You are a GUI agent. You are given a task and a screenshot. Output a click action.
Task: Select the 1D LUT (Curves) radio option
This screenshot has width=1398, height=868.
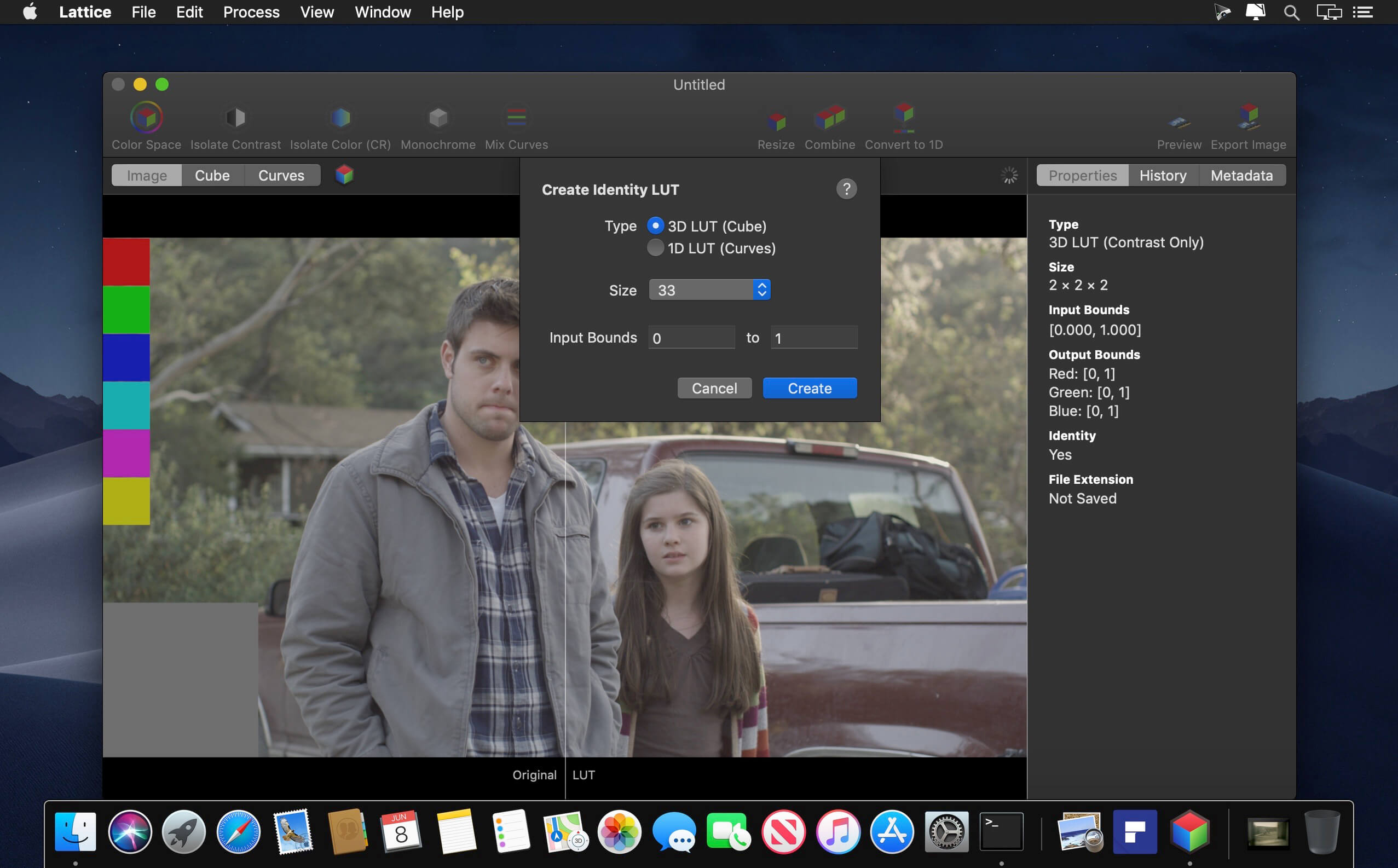(x=655, y=248)
